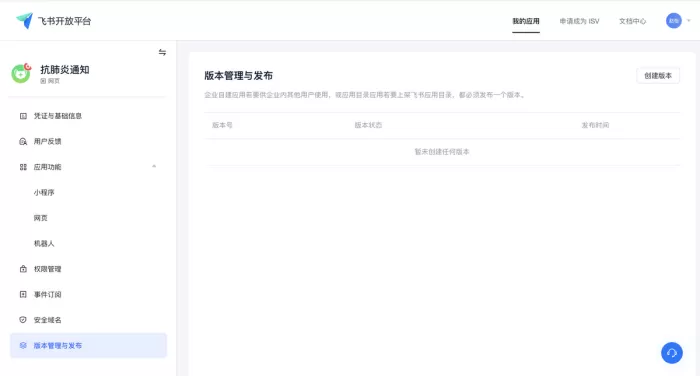Click the 用户反馈 sidebar icon
700x376 pixels.
tap(23, 142)
